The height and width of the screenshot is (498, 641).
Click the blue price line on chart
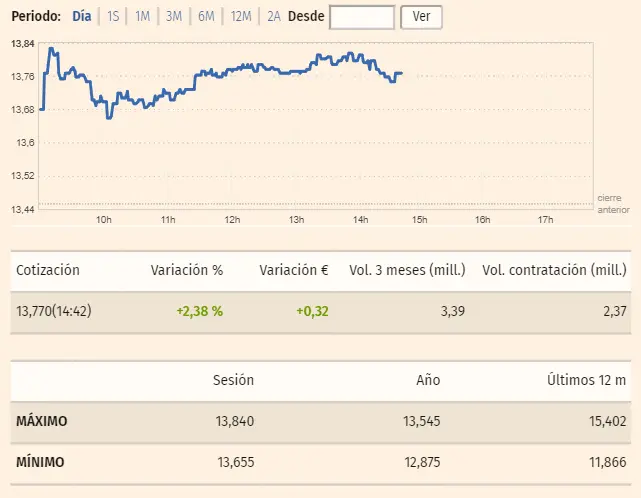240,68
